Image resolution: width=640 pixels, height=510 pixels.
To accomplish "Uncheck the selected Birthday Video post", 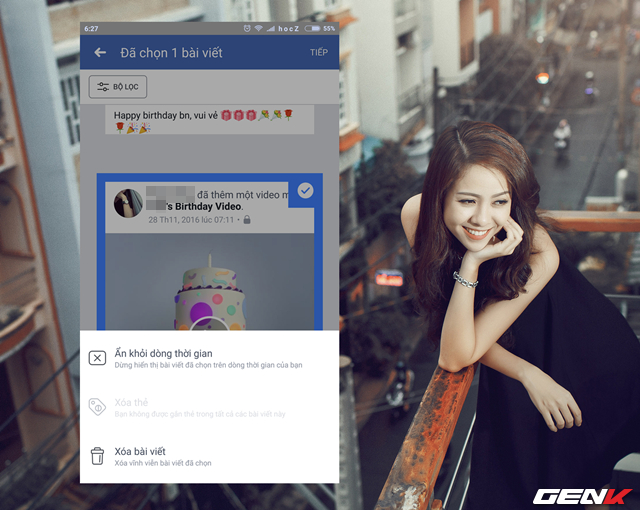I will tap(305, 191).
